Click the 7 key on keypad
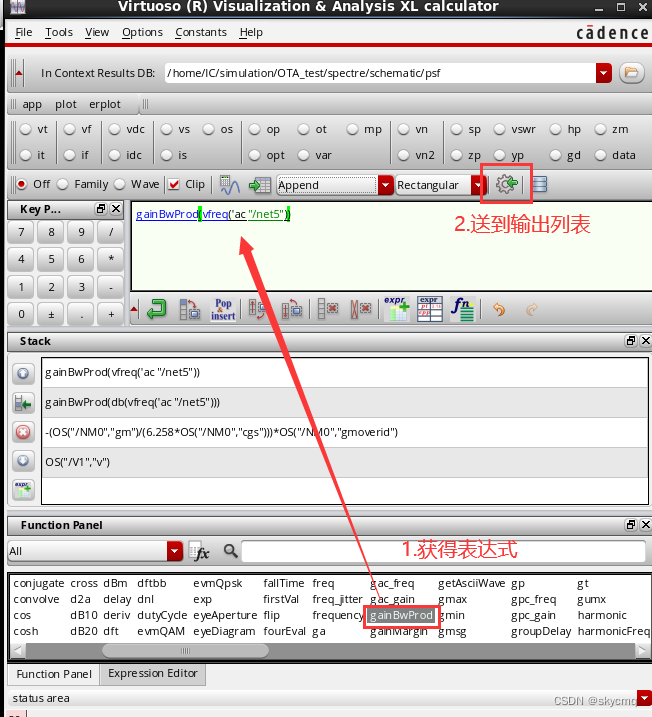Screen dimensions: 652x717 (21, 232)
